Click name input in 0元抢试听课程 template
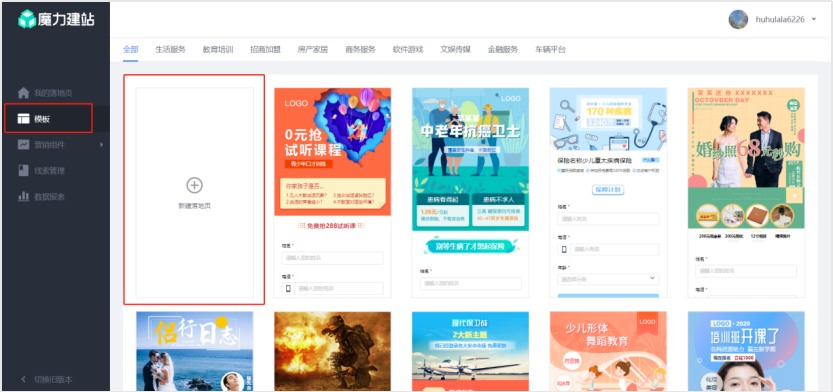The image size is (833, 392). [x=333, y=258]
